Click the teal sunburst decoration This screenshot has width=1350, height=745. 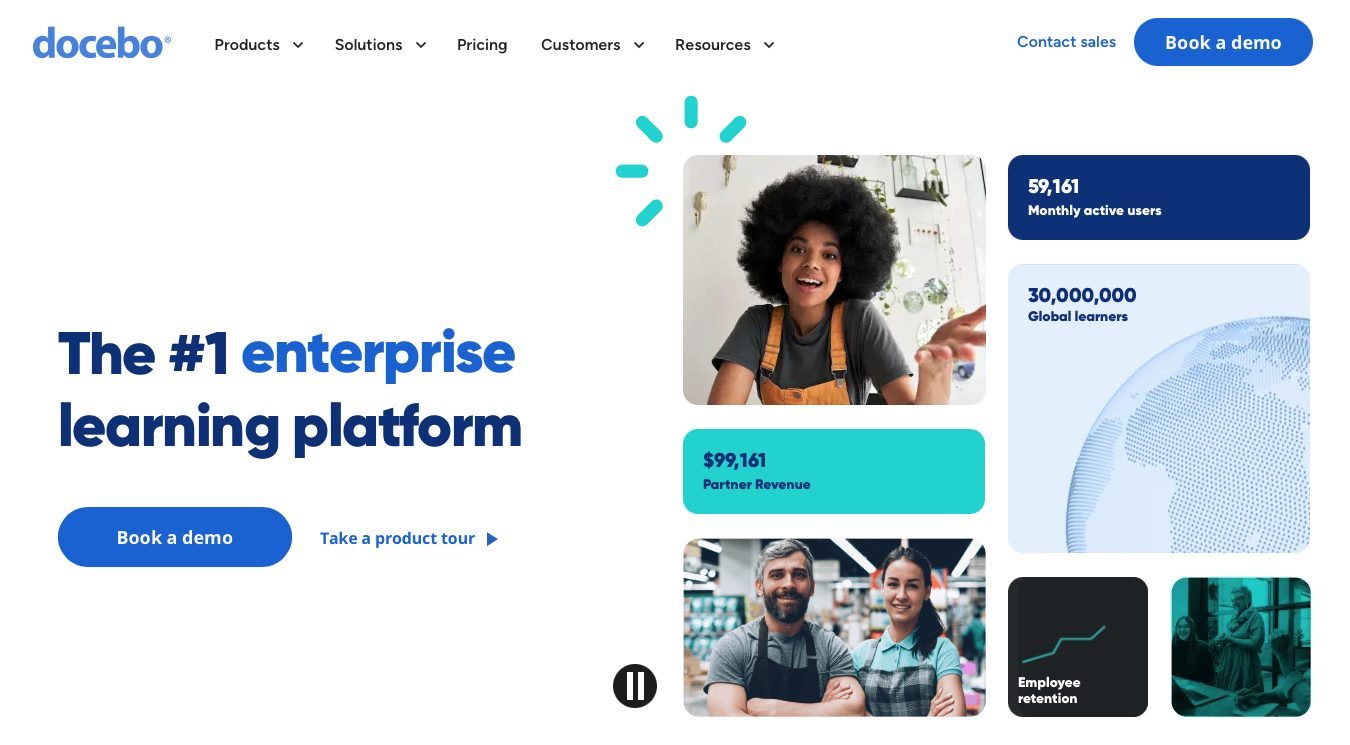click(680, 159)
